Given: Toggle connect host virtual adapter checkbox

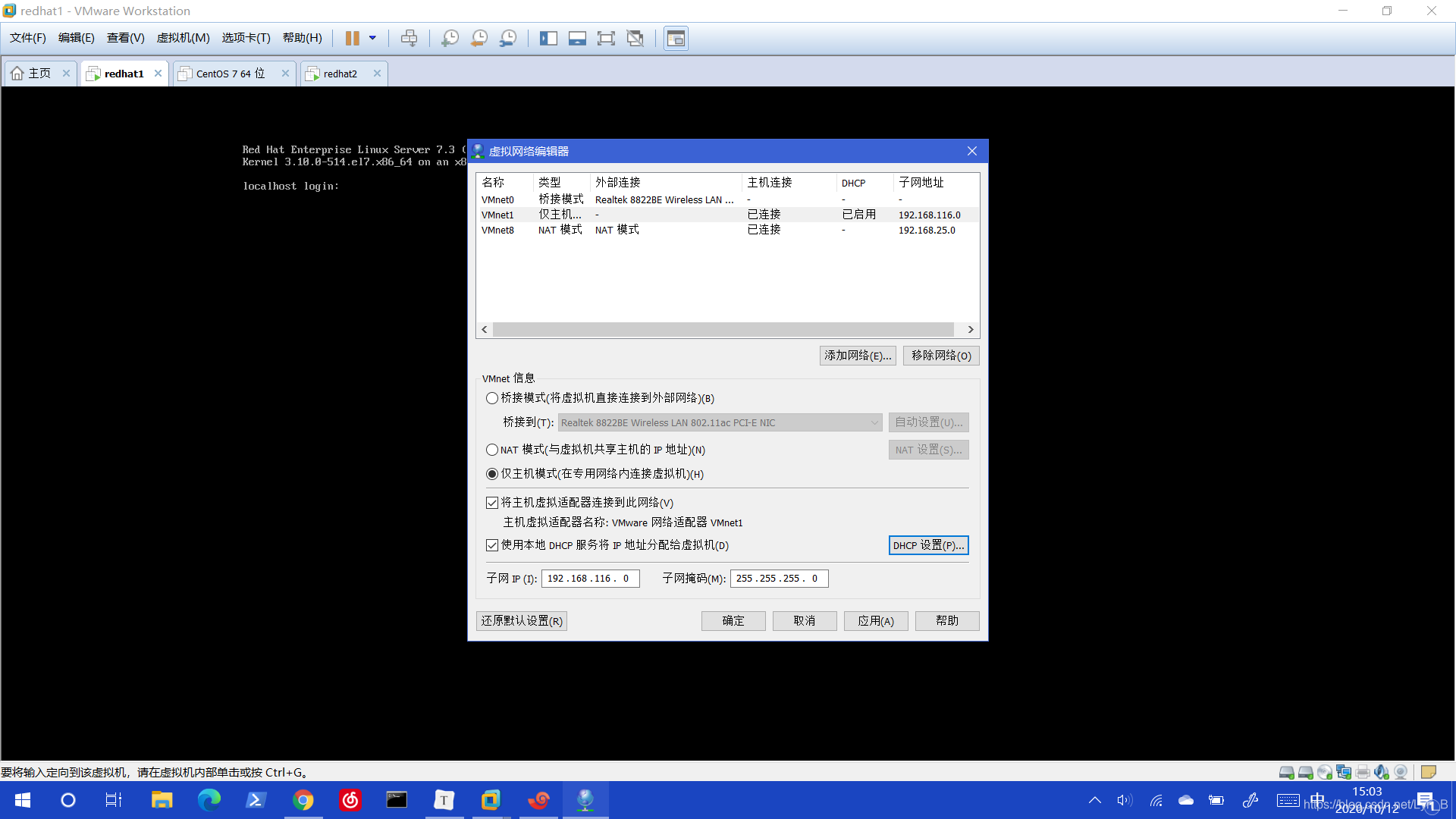Looking at the screenshot, I should click(492, 503).
